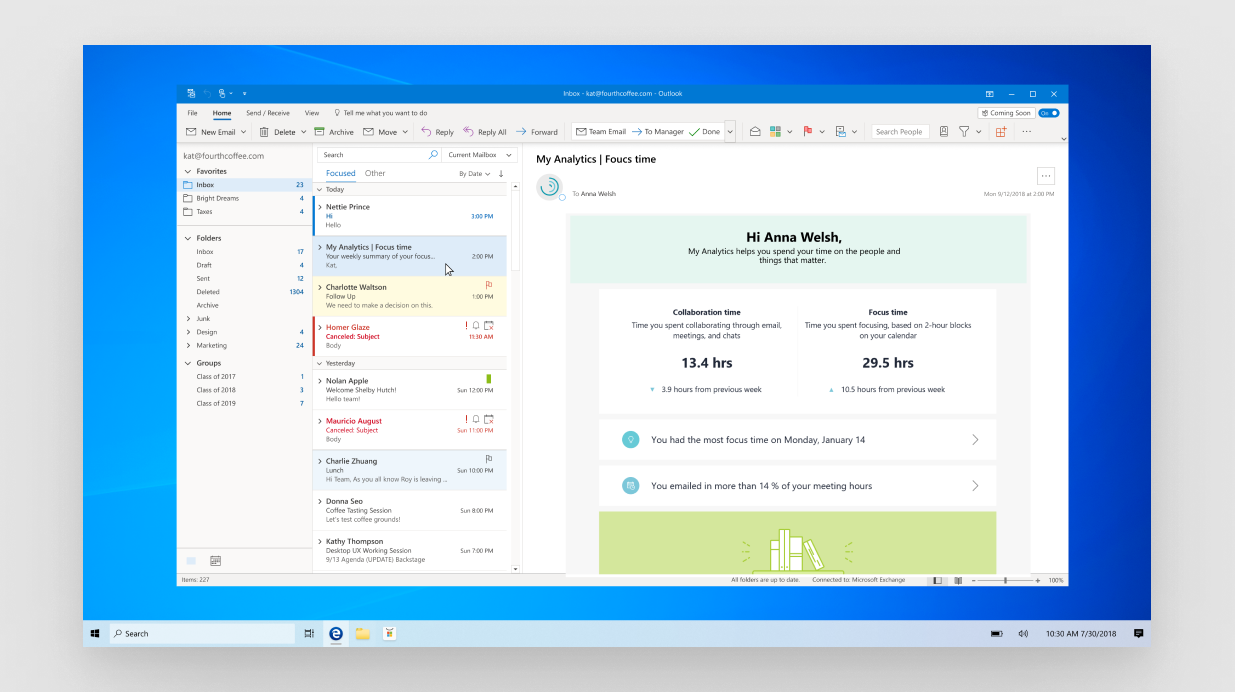The height and width of the screenshot is (692, 1235).
Task: Collapse the Folders section
Action: (x=187, y=238)
